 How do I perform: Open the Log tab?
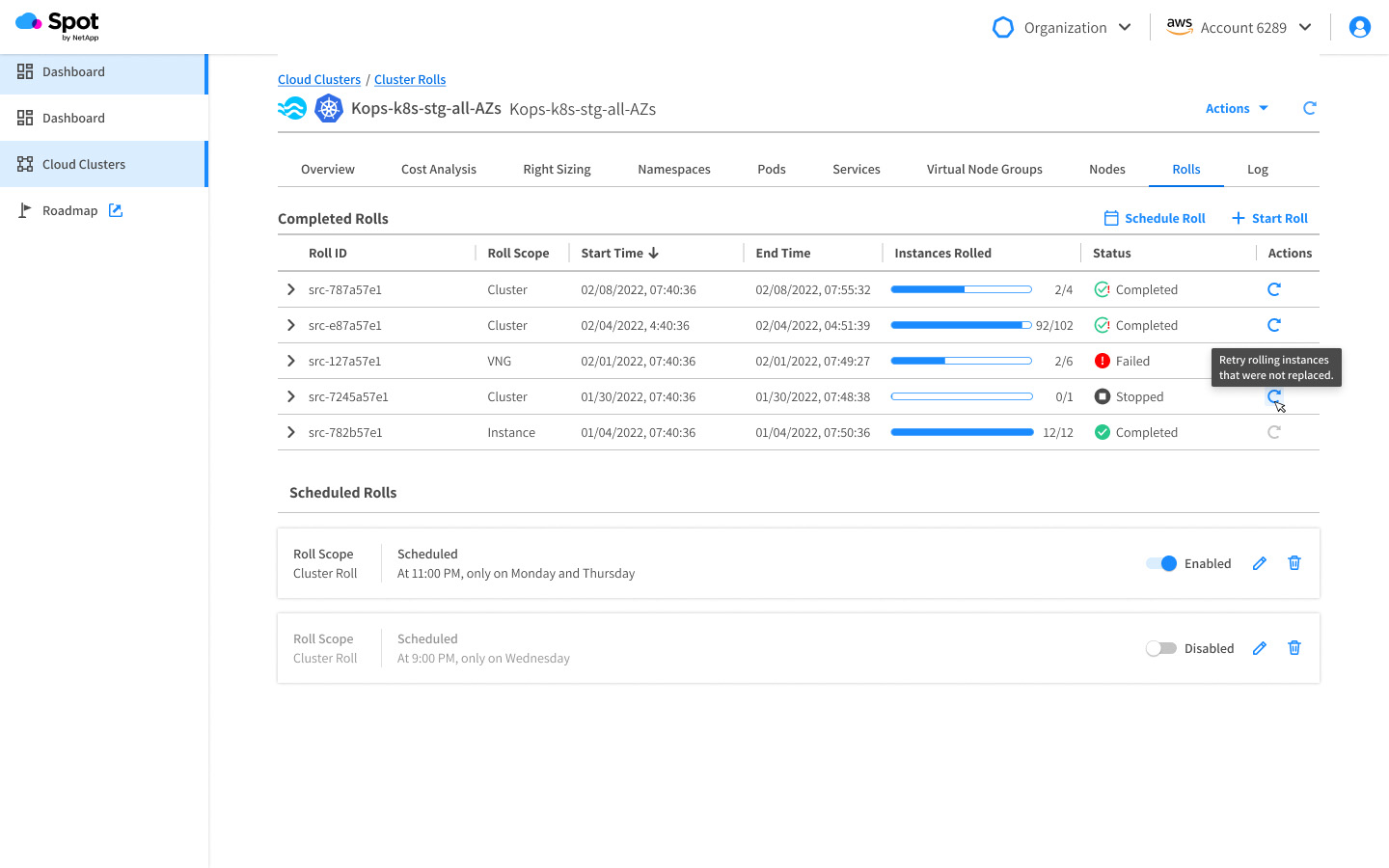[x=1258, y=169]
